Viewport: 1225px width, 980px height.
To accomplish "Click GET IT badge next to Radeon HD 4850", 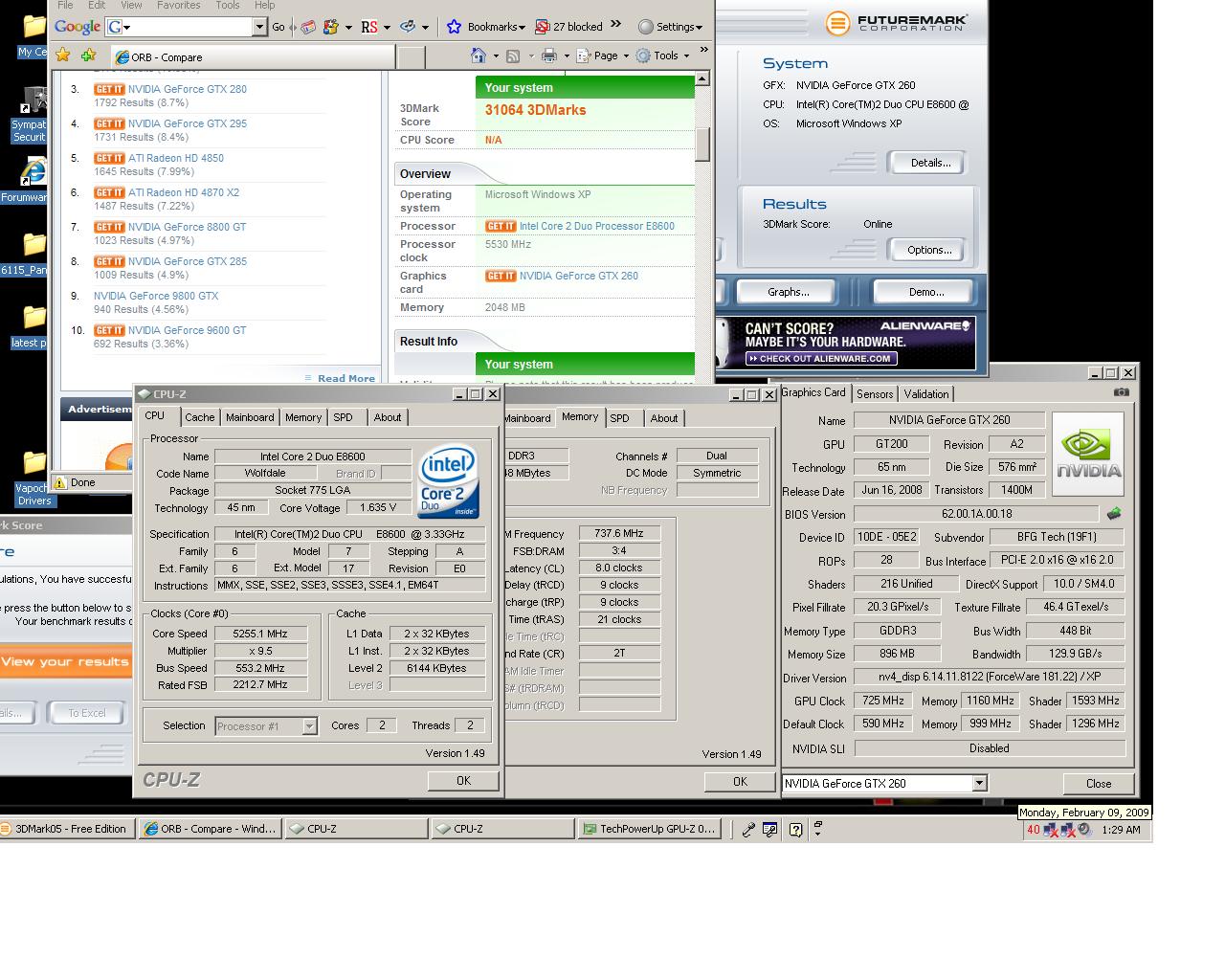I will [109, 158].
